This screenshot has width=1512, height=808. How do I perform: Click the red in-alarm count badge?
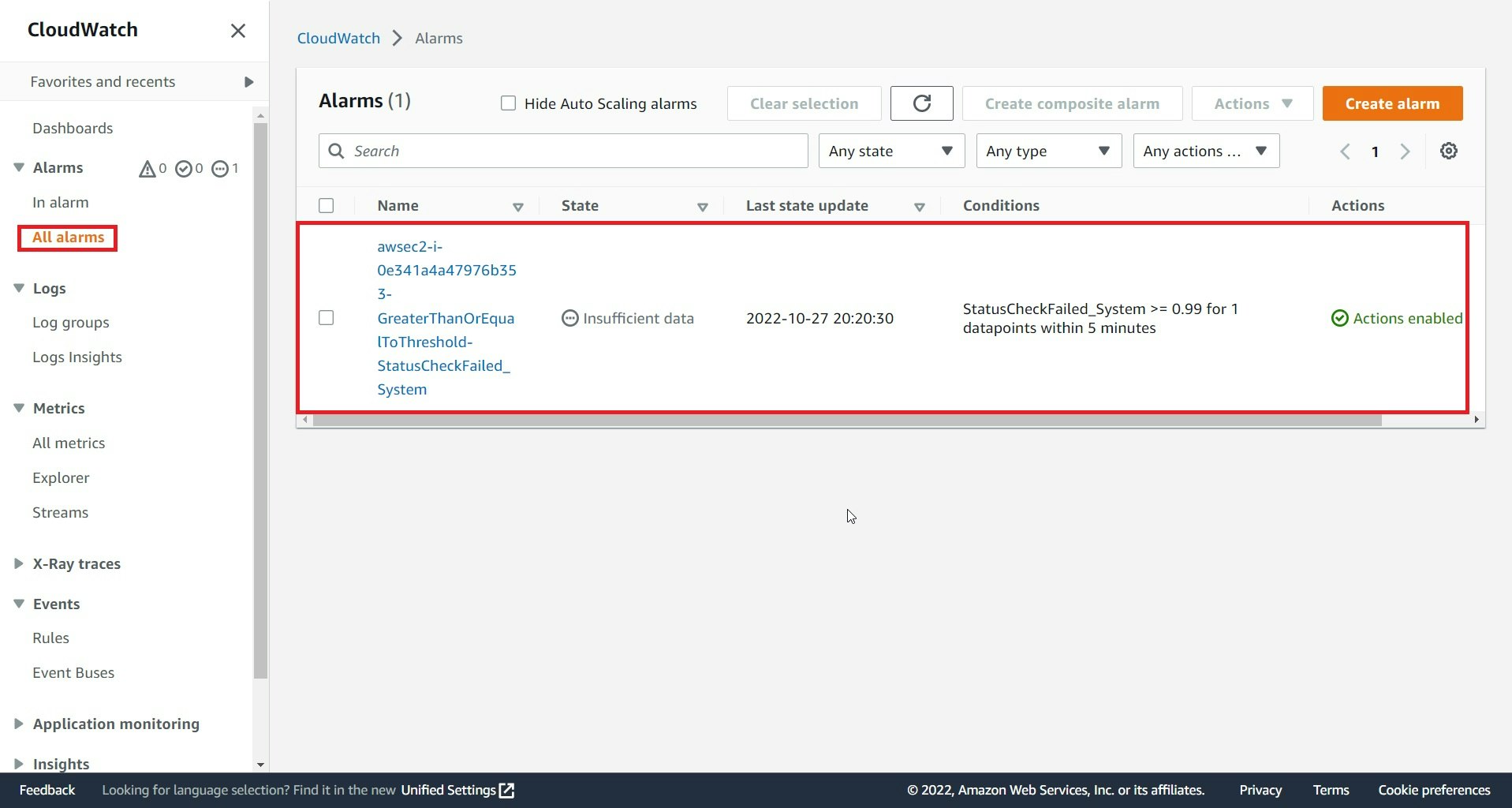click(x=149, y=168)
